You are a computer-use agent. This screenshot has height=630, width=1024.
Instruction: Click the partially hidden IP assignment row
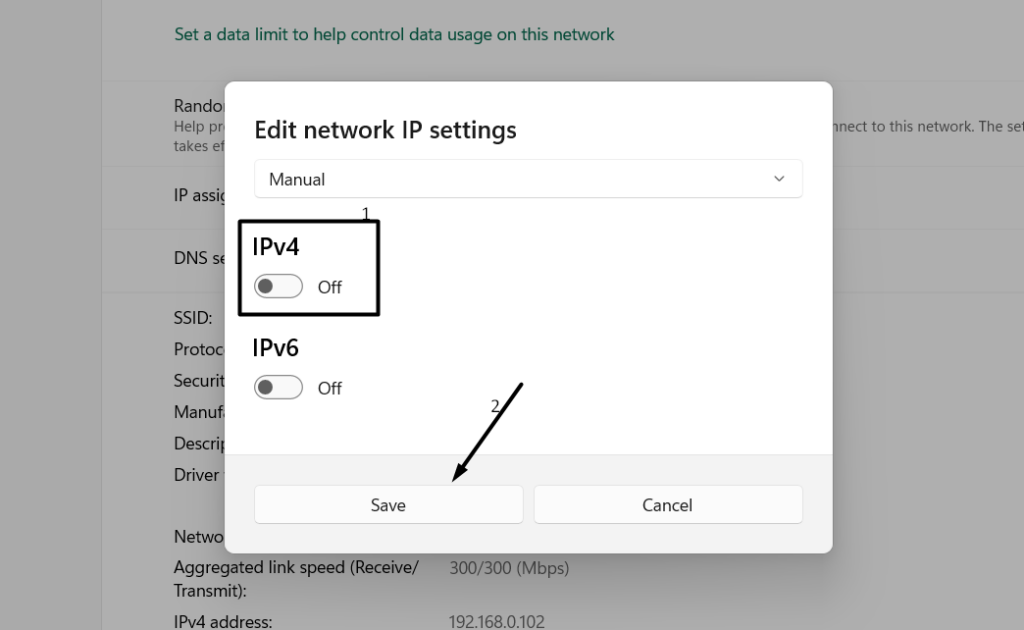(x=199, y=196)
